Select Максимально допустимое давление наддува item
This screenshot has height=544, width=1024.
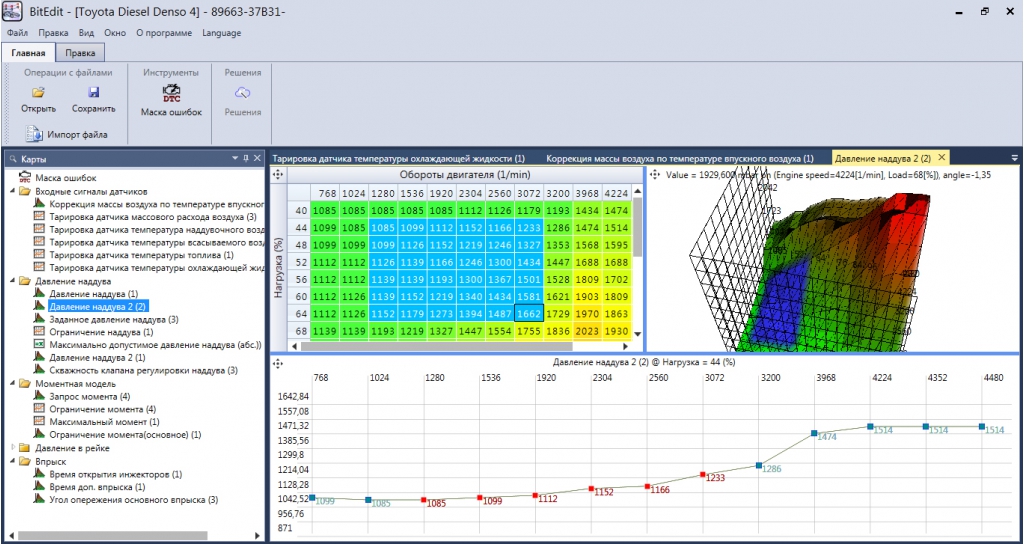(155, 345)
